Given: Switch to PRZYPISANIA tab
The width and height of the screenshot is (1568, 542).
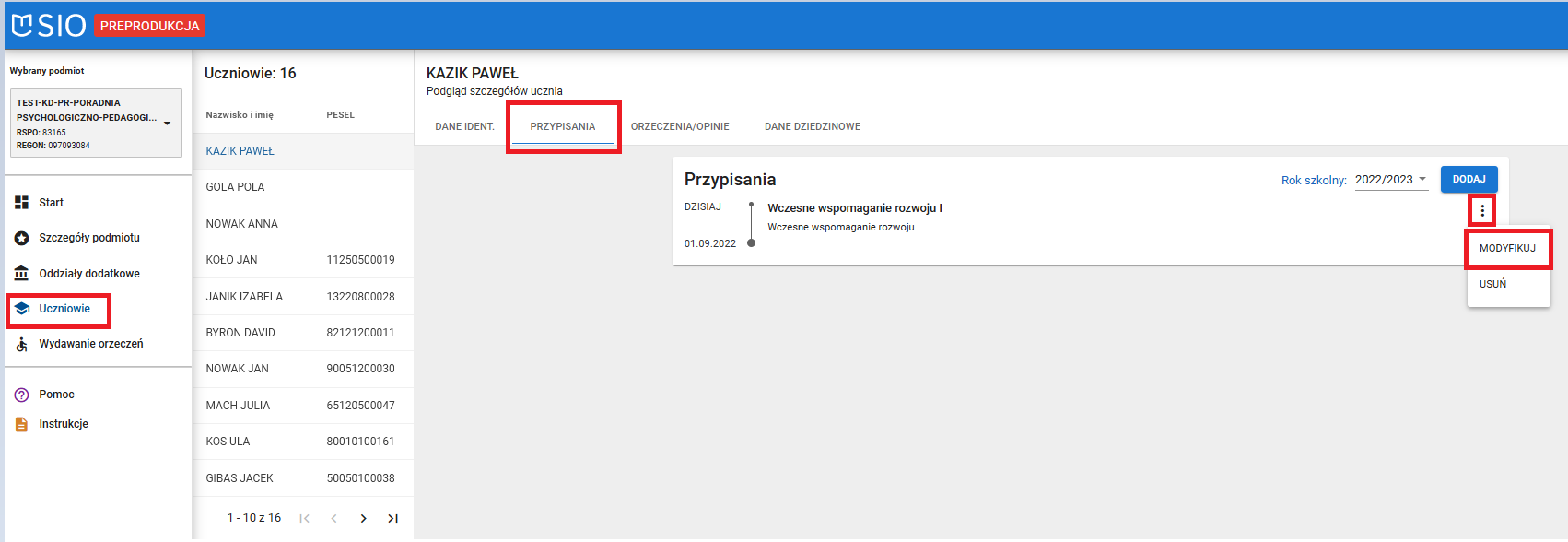Looking at the screenshot, I should click(563, 126).
